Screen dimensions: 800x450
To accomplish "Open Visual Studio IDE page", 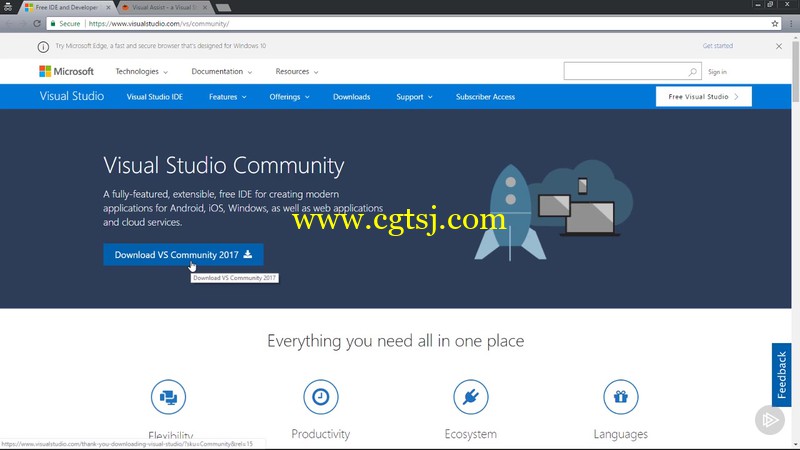I will [155, 97].
